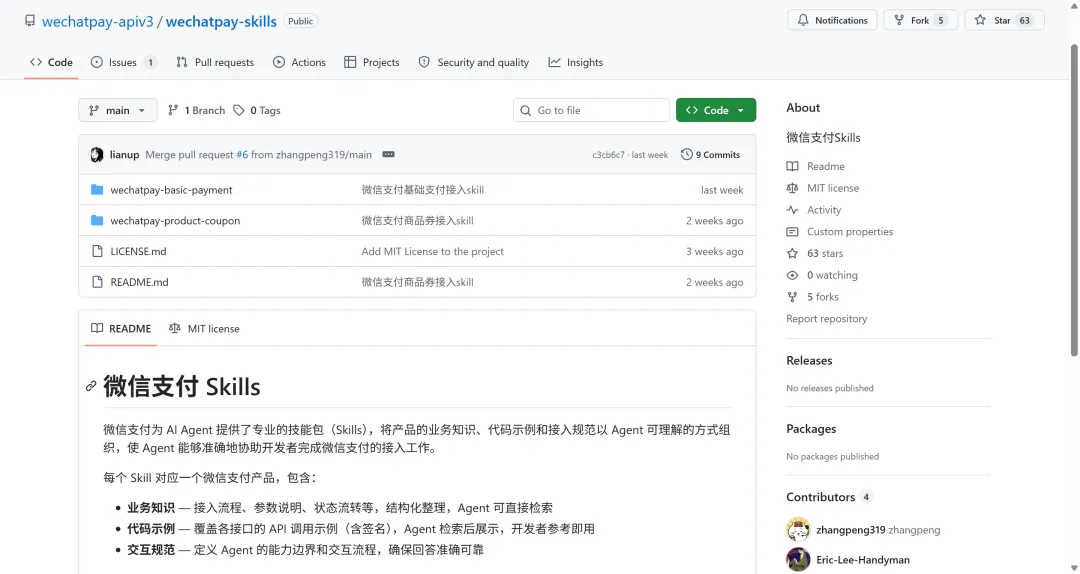Click the LICENSE.md file icon

[97, 252]
